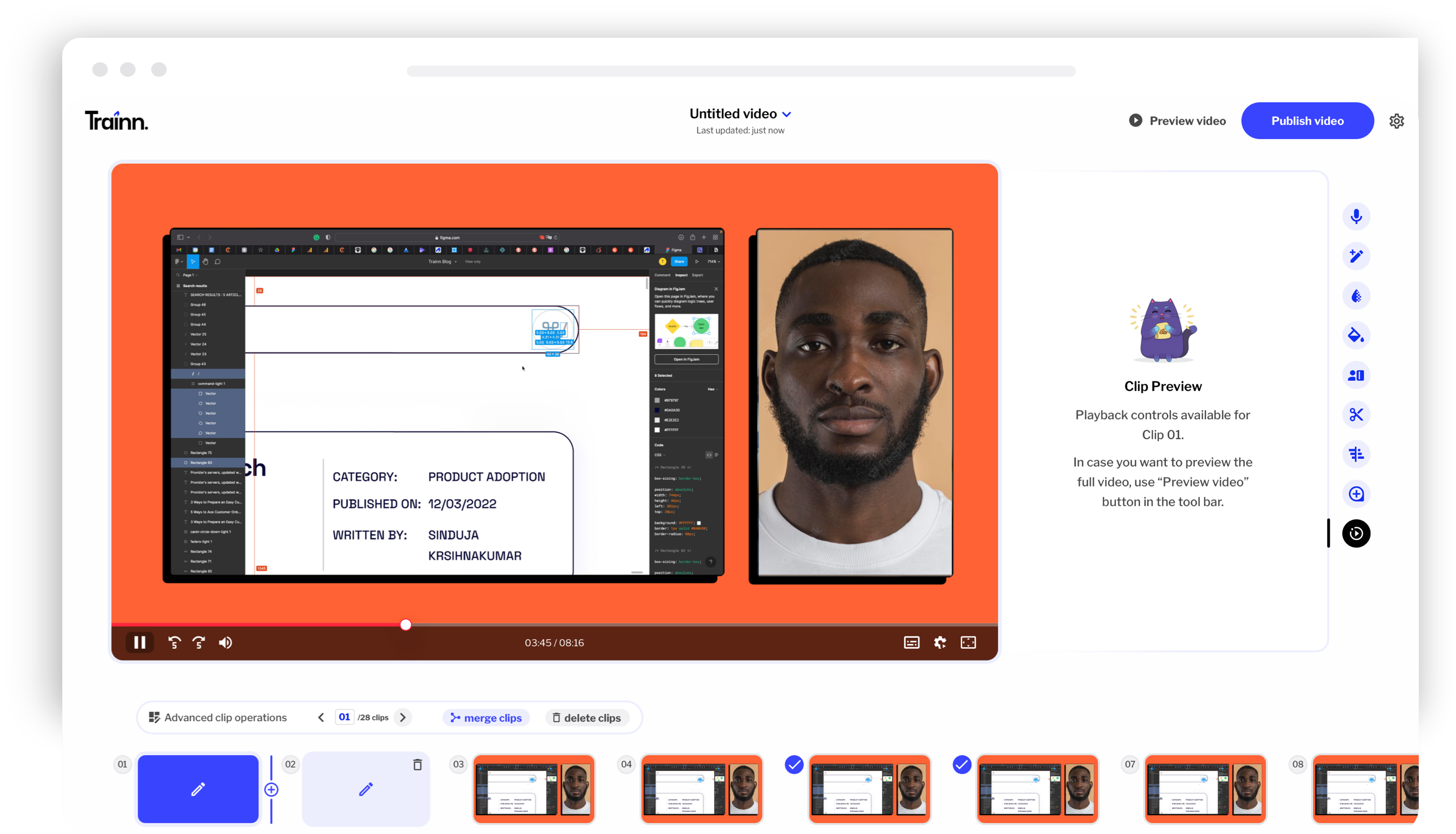Open Clip Preview with the play-timer icon
1456x834 pixels.
pos(1356,533)
